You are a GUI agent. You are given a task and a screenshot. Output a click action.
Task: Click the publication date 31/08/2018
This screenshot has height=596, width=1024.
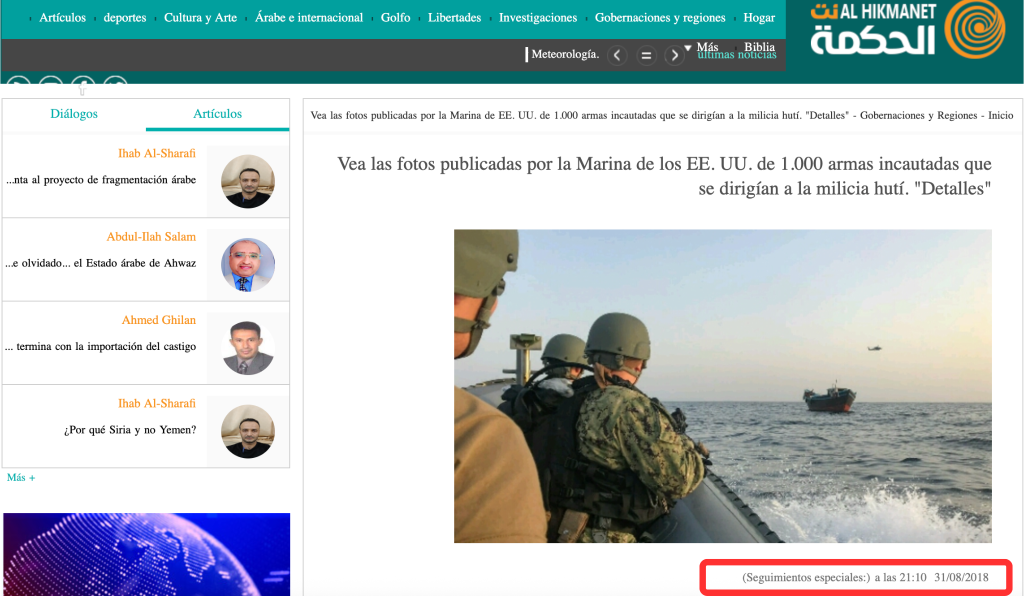coord(961,578)
